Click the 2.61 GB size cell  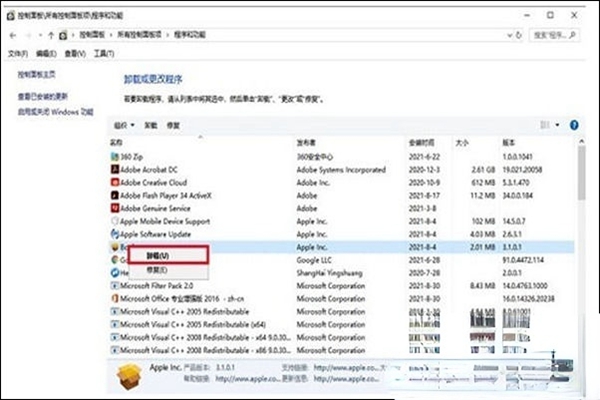483,169
